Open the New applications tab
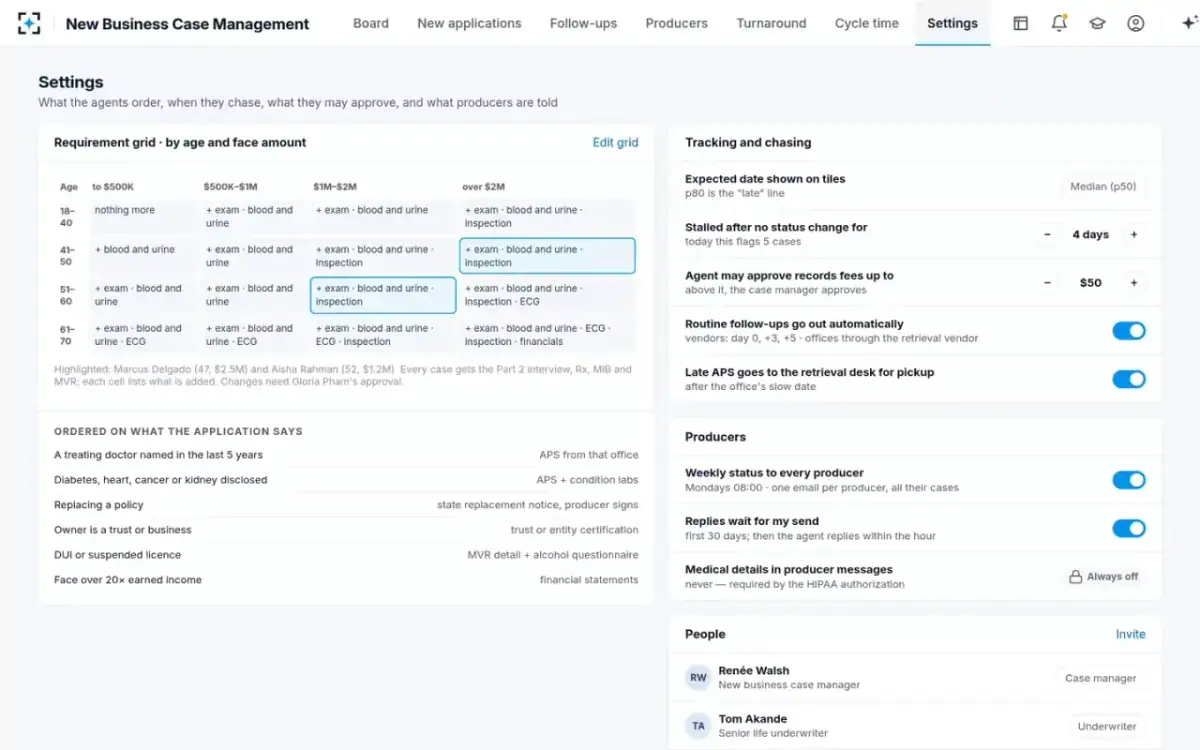 click(x=469, y=23)
